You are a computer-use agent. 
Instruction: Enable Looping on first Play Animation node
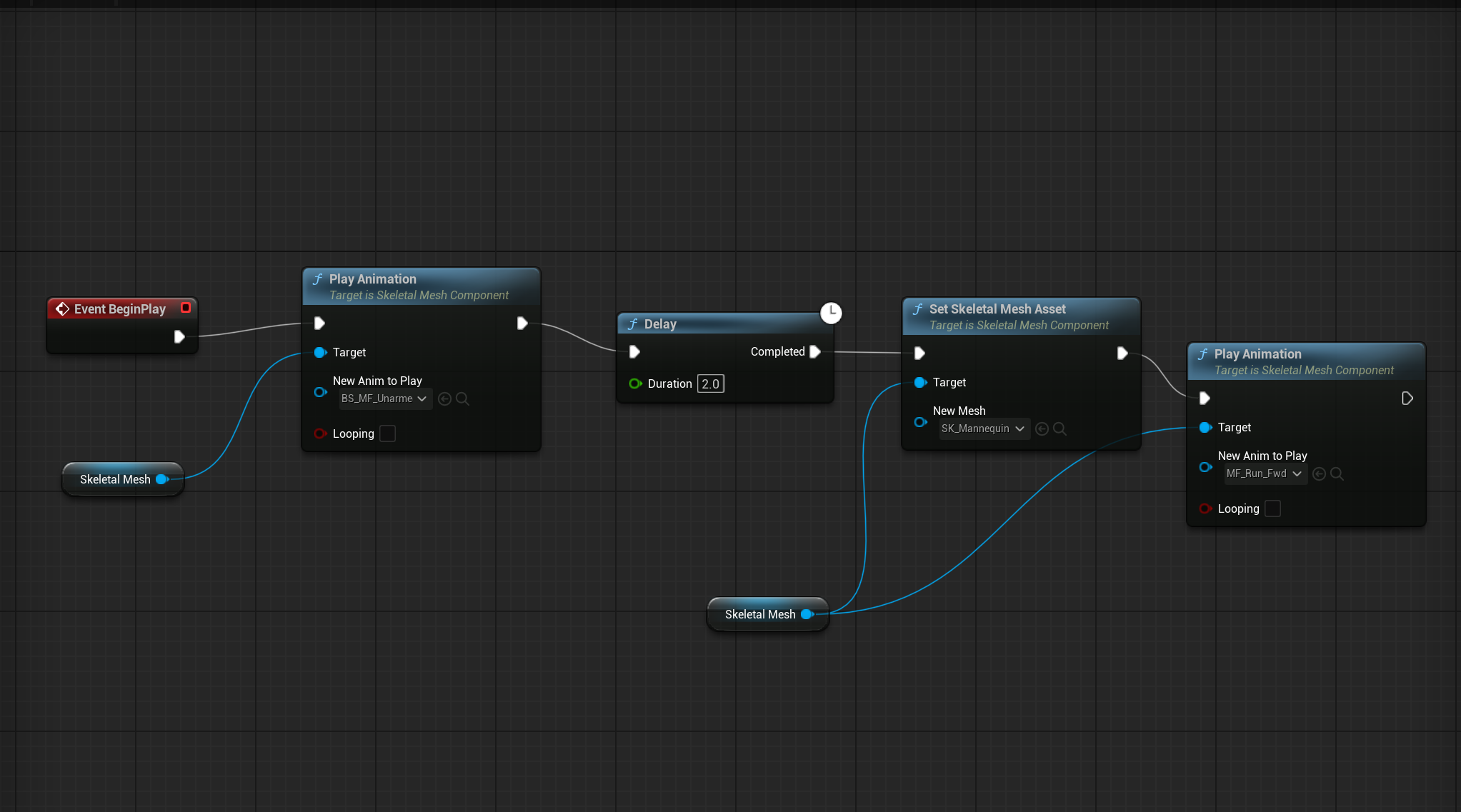pos(387,433)
